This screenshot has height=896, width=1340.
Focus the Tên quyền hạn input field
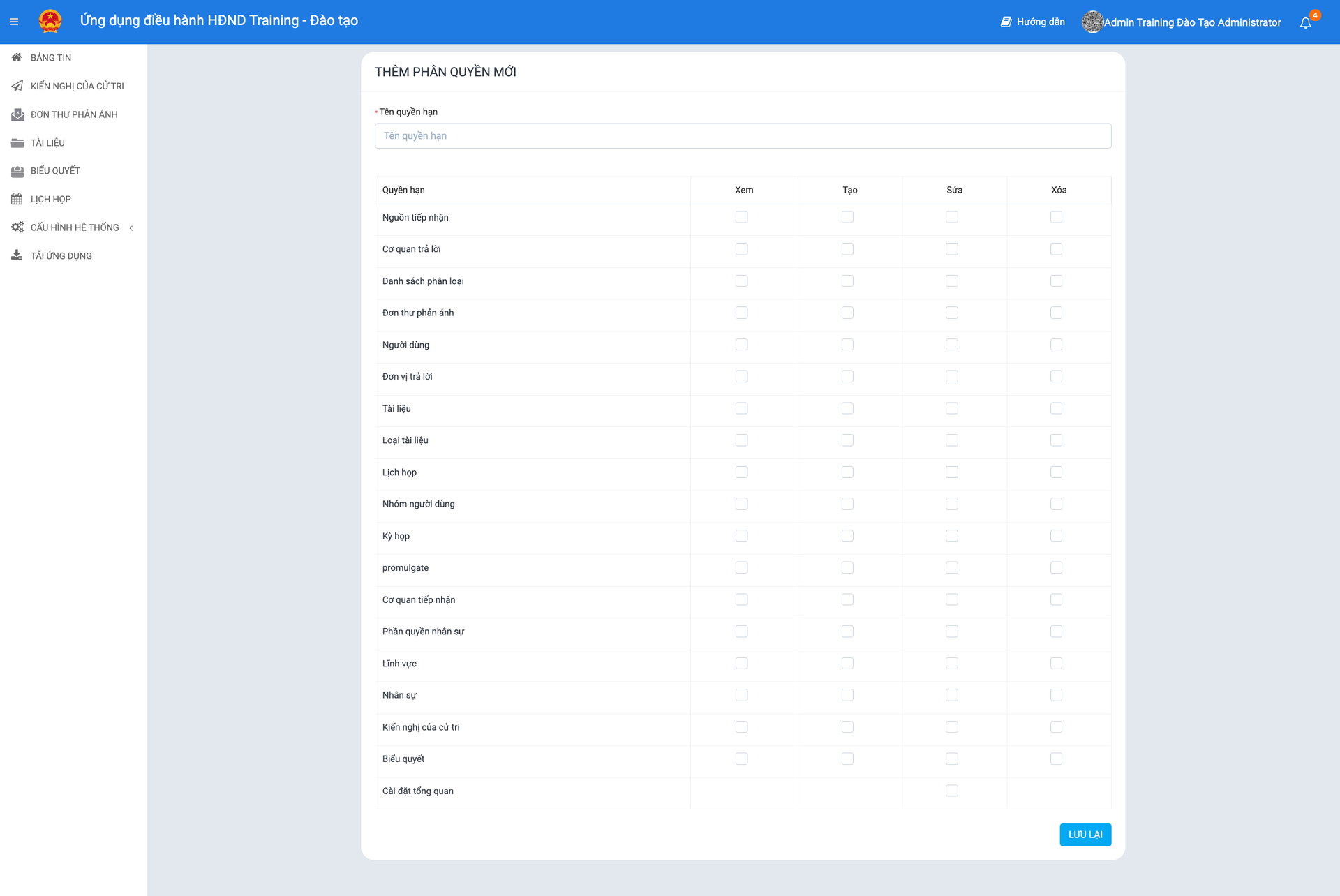pos(743,136)
